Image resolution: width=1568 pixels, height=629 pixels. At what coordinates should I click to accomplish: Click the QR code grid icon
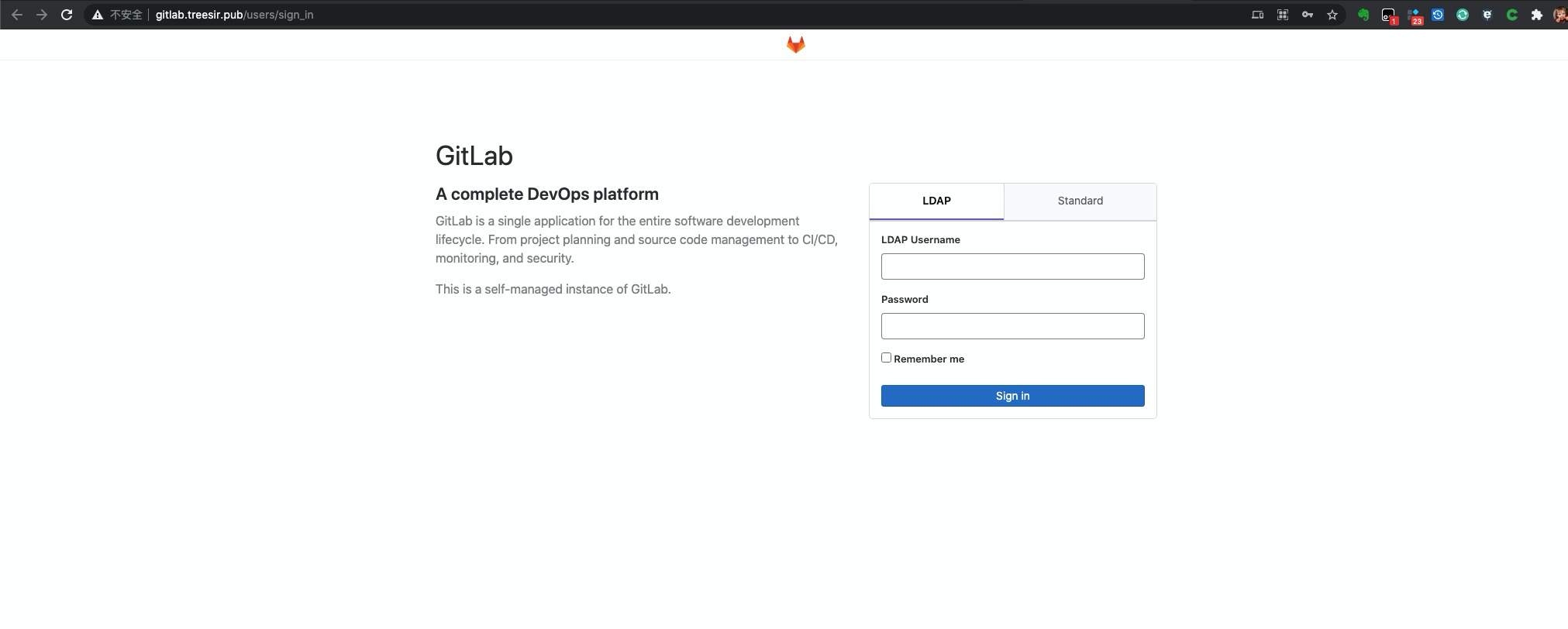tap(1283, 15)
